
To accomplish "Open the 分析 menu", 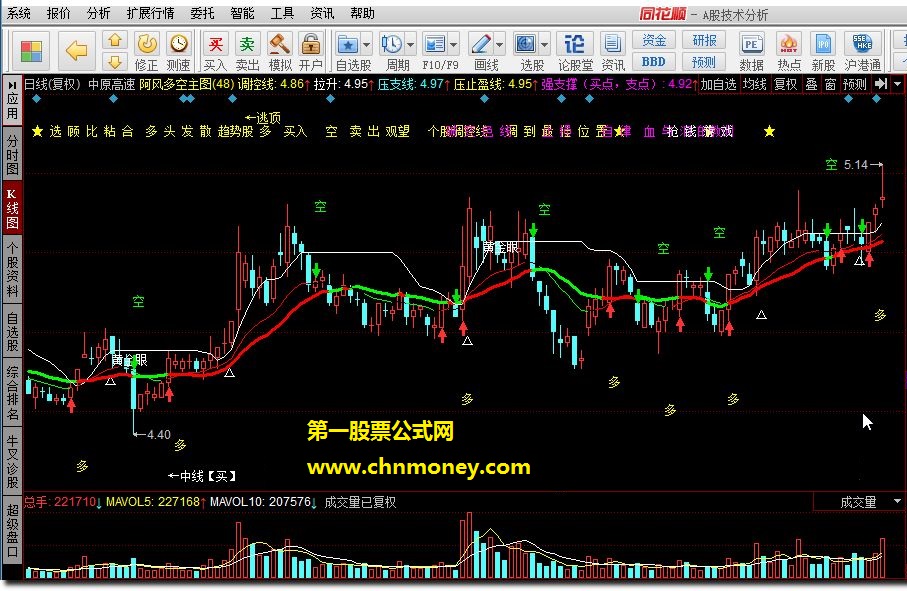I will pos(98,13).
